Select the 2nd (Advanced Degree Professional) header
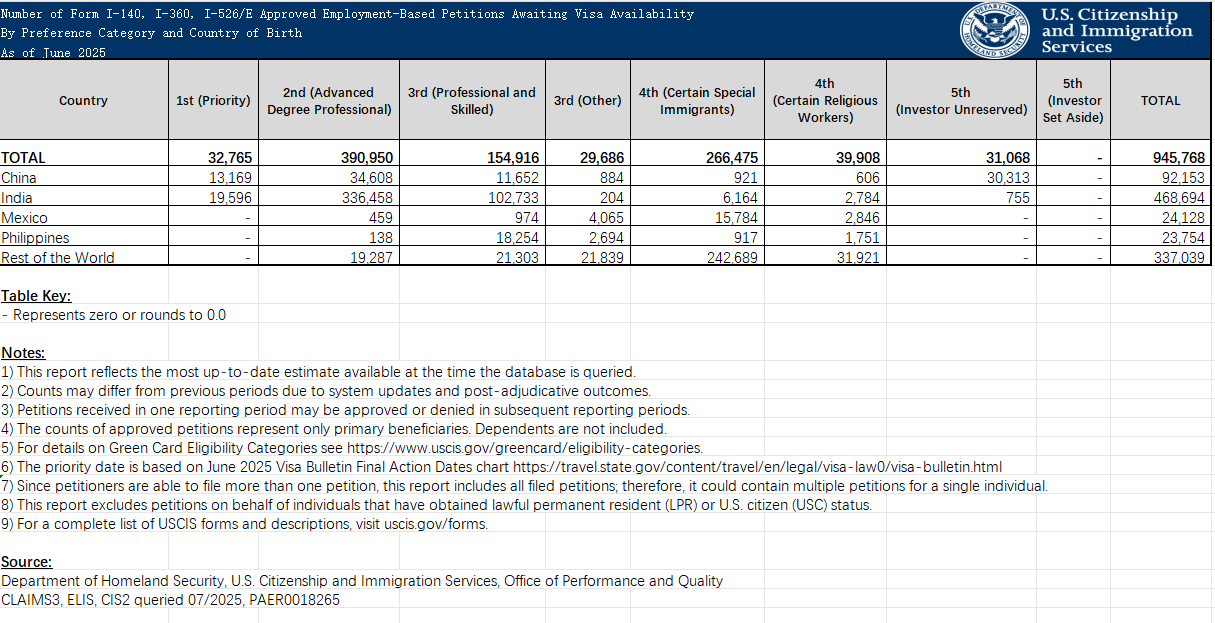Image resolution: width=1215 pixels, height=623 pixels. click(x=329, y=100)
